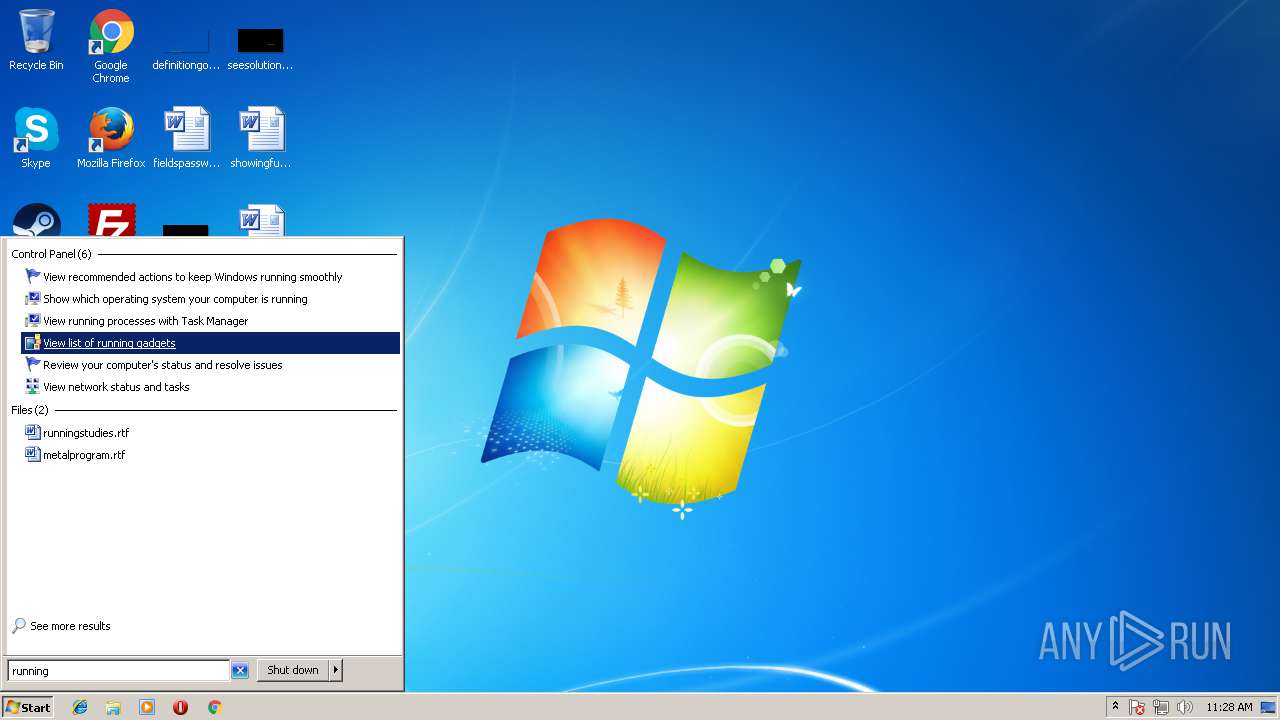The height and width of the screenshot is (720, 1280).
Task: Click the Start button
Action: pos(28,707)
